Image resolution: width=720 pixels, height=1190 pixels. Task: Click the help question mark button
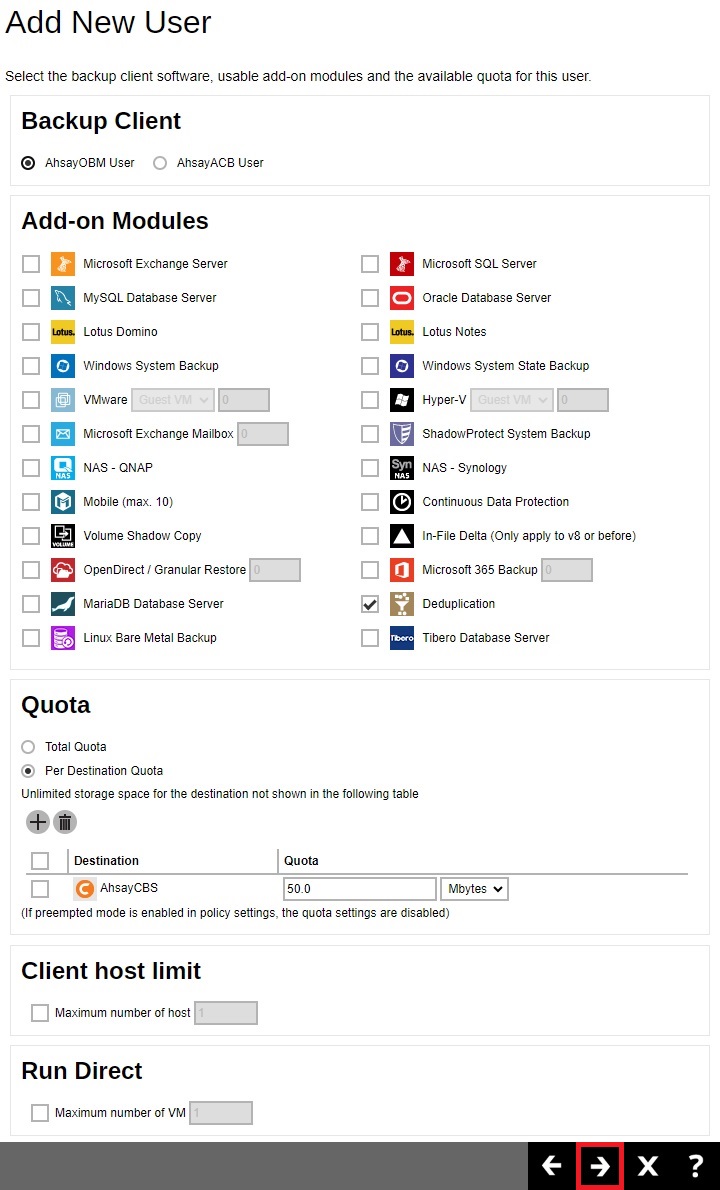pyautogui.click(x=695, y=1166)
